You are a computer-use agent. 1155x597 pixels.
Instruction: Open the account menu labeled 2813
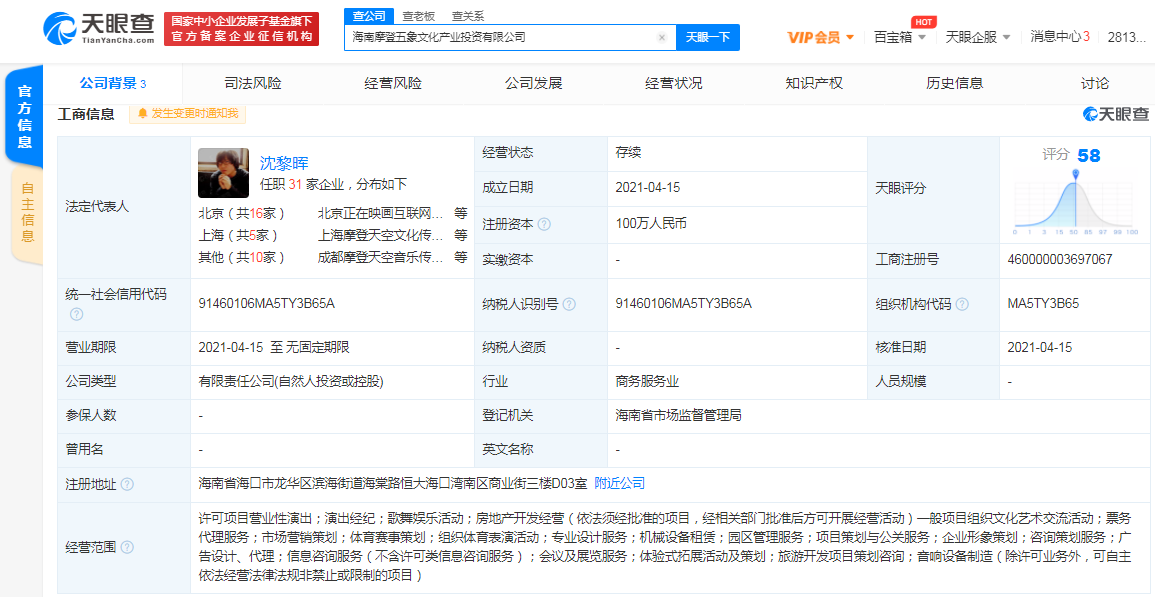pos(1127,36)
